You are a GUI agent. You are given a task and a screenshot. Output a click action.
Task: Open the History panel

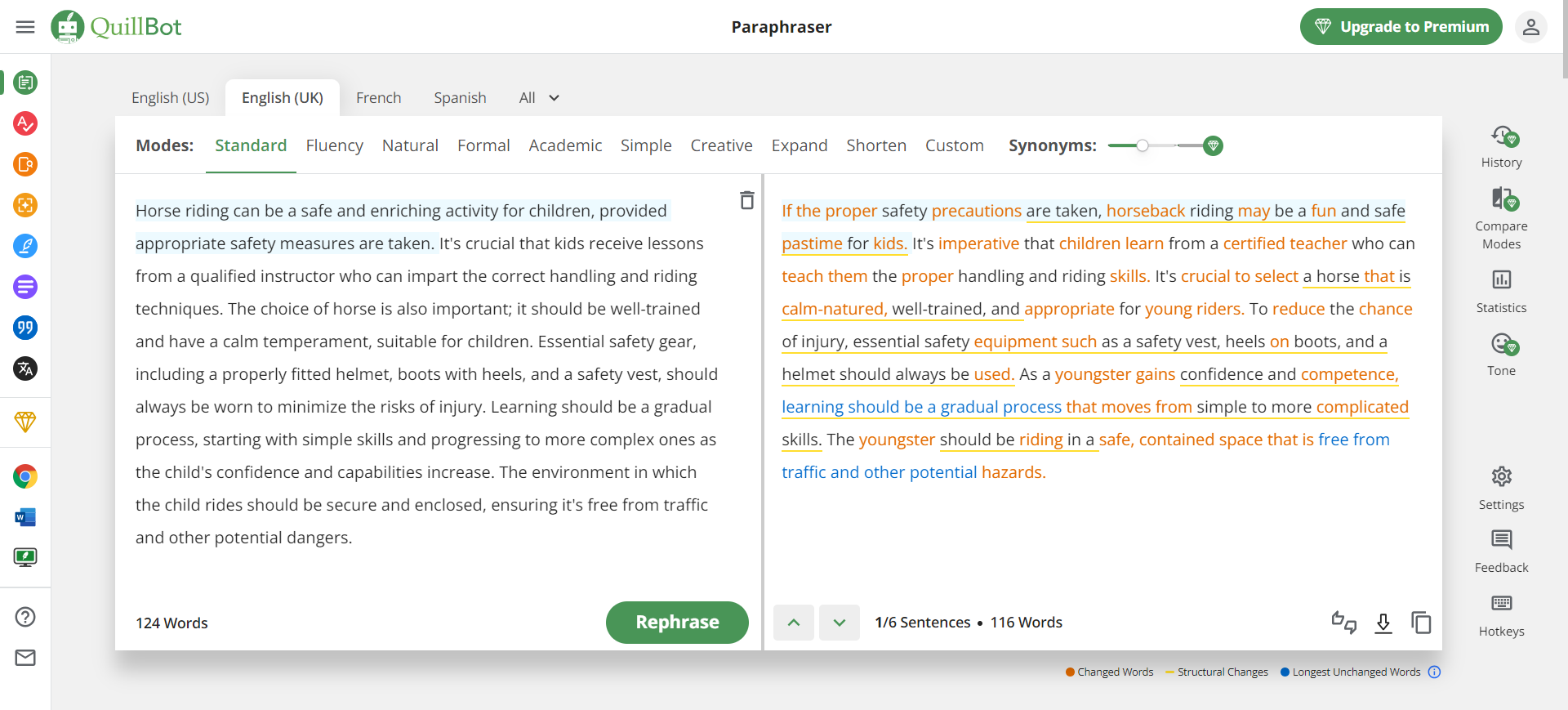point(1501,146)
